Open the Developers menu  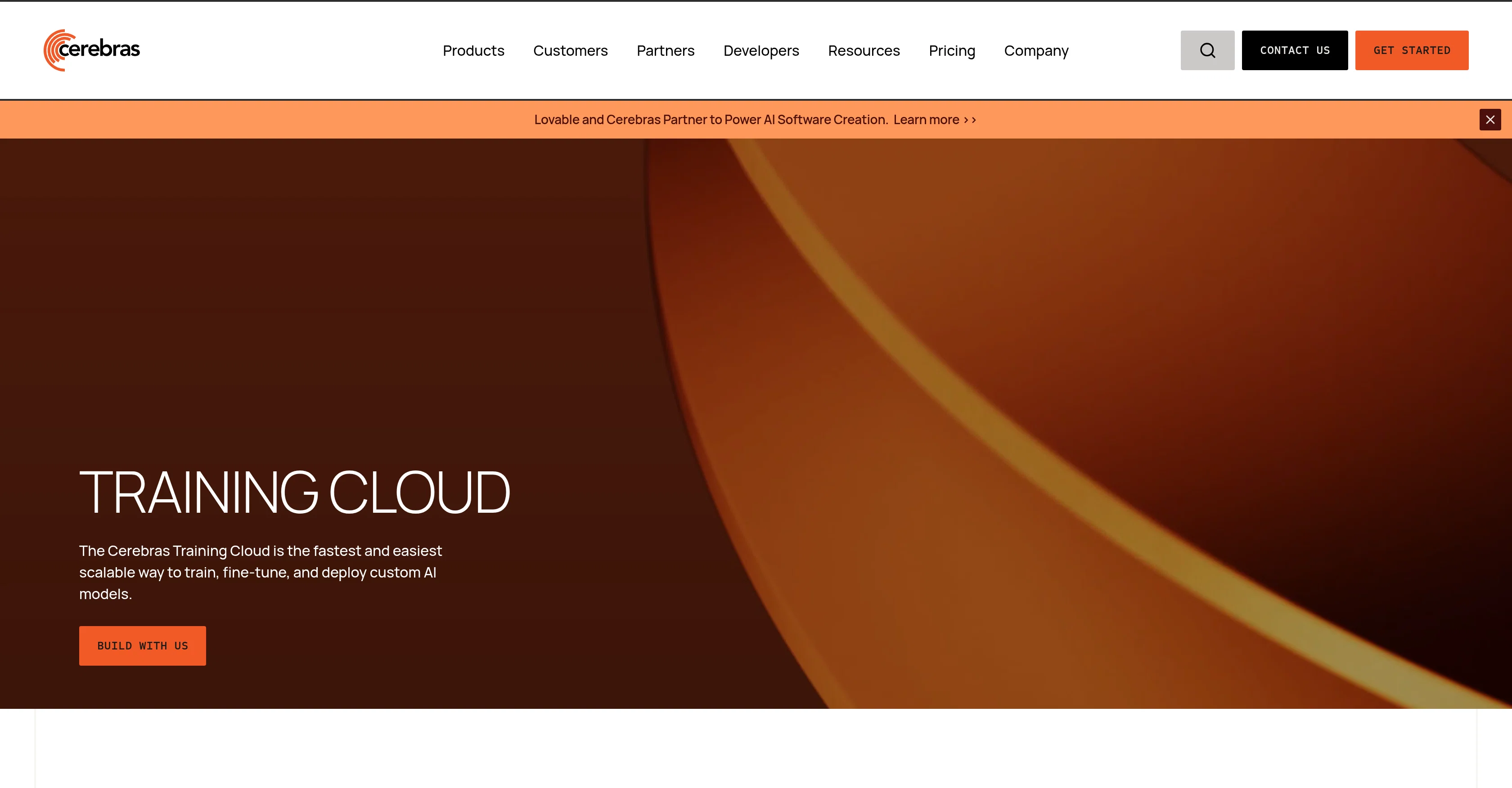click(760, 51)
